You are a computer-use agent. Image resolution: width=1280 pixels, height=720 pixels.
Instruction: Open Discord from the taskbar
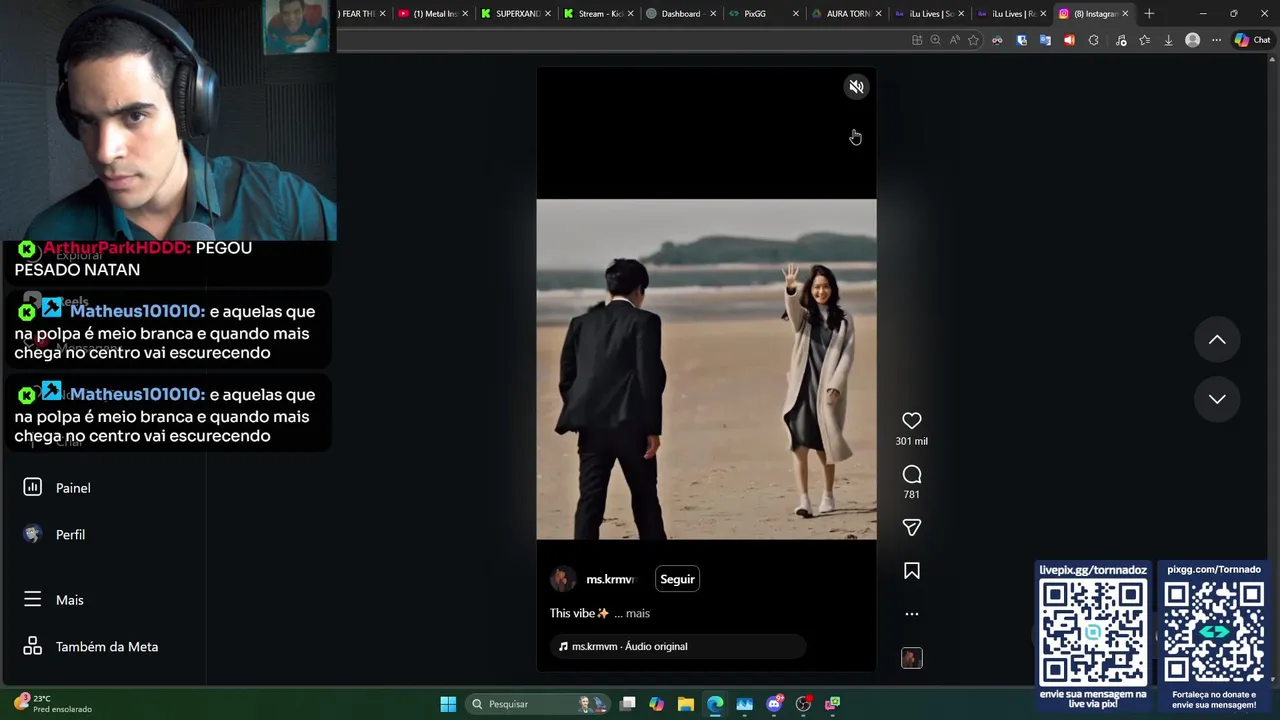click(x=774, y=704)
